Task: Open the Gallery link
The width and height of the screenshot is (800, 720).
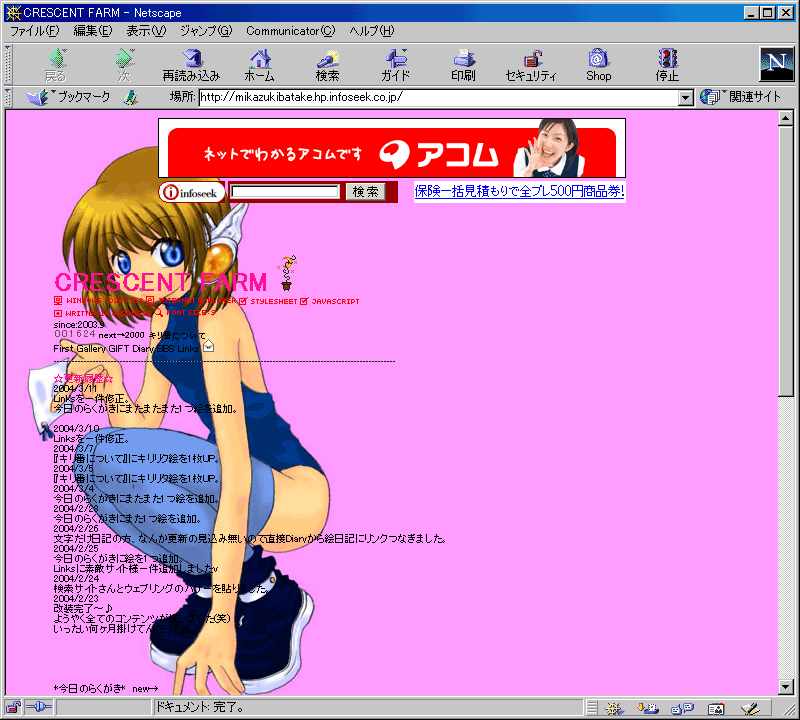Action: pyautogui.click(x=91, y=349)
